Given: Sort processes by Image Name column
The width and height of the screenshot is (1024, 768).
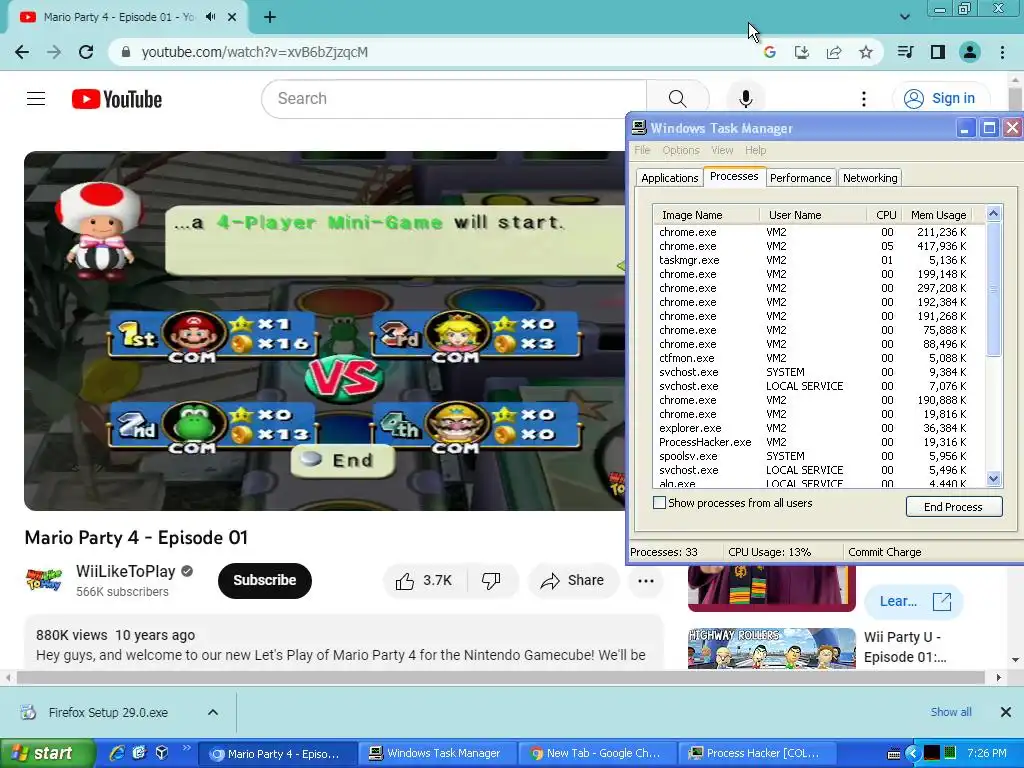Looking at the screenshot, I should [x=706, y=215].
